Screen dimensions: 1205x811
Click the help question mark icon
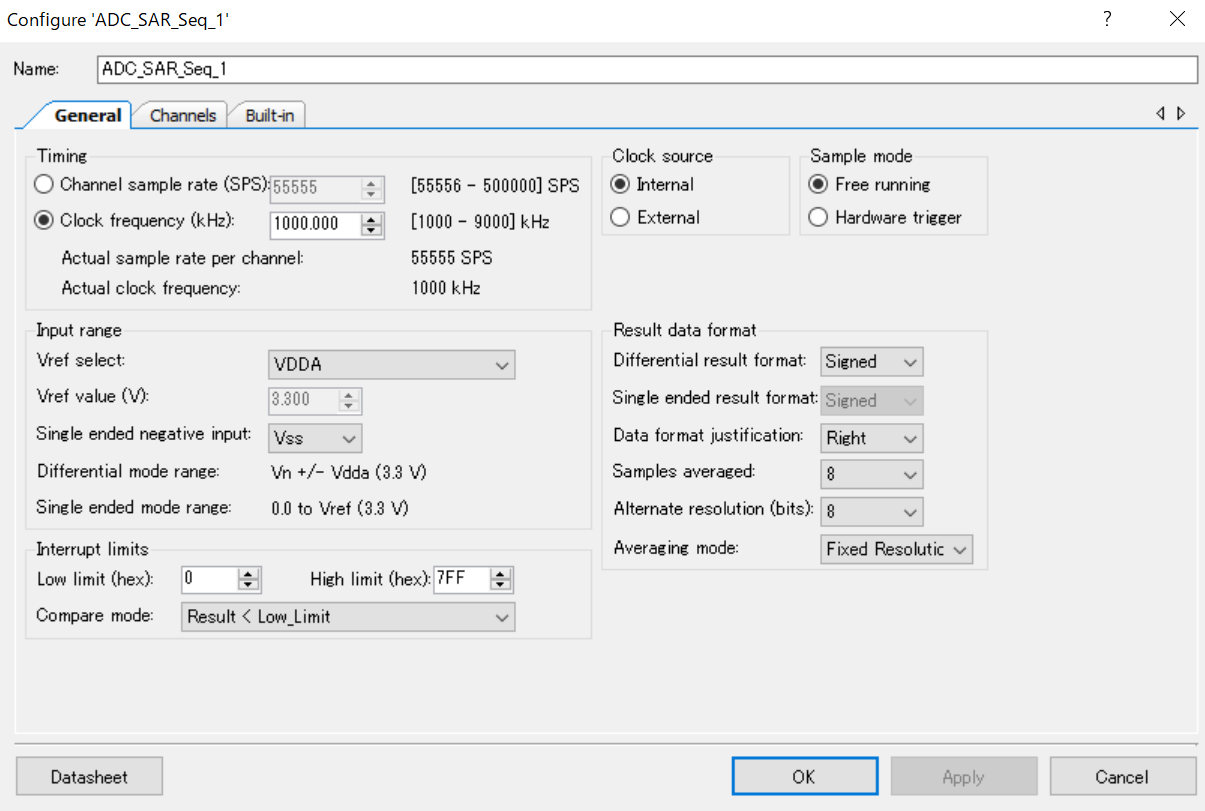coord(1107,19)
